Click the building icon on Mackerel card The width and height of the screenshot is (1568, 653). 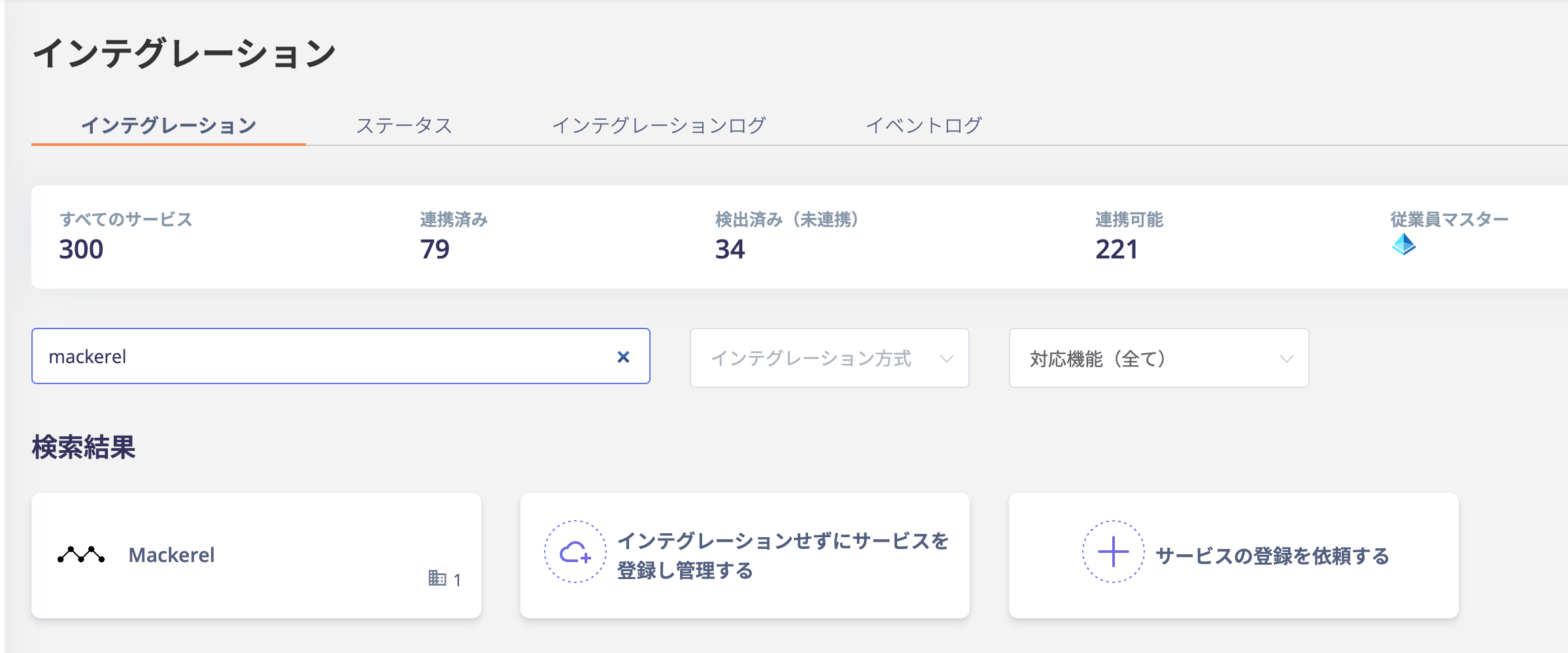point(437,578)
